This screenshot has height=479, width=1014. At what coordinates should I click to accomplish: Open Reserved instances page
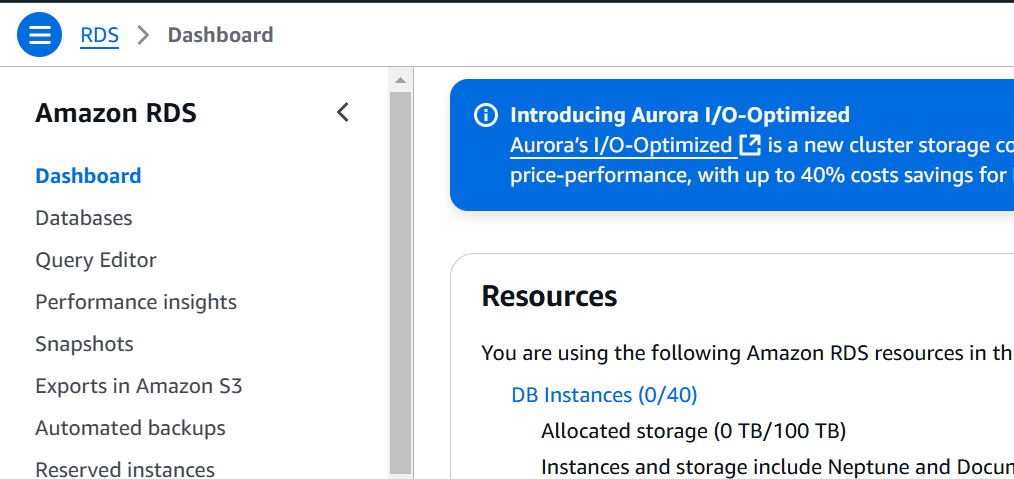pos(125,469)
